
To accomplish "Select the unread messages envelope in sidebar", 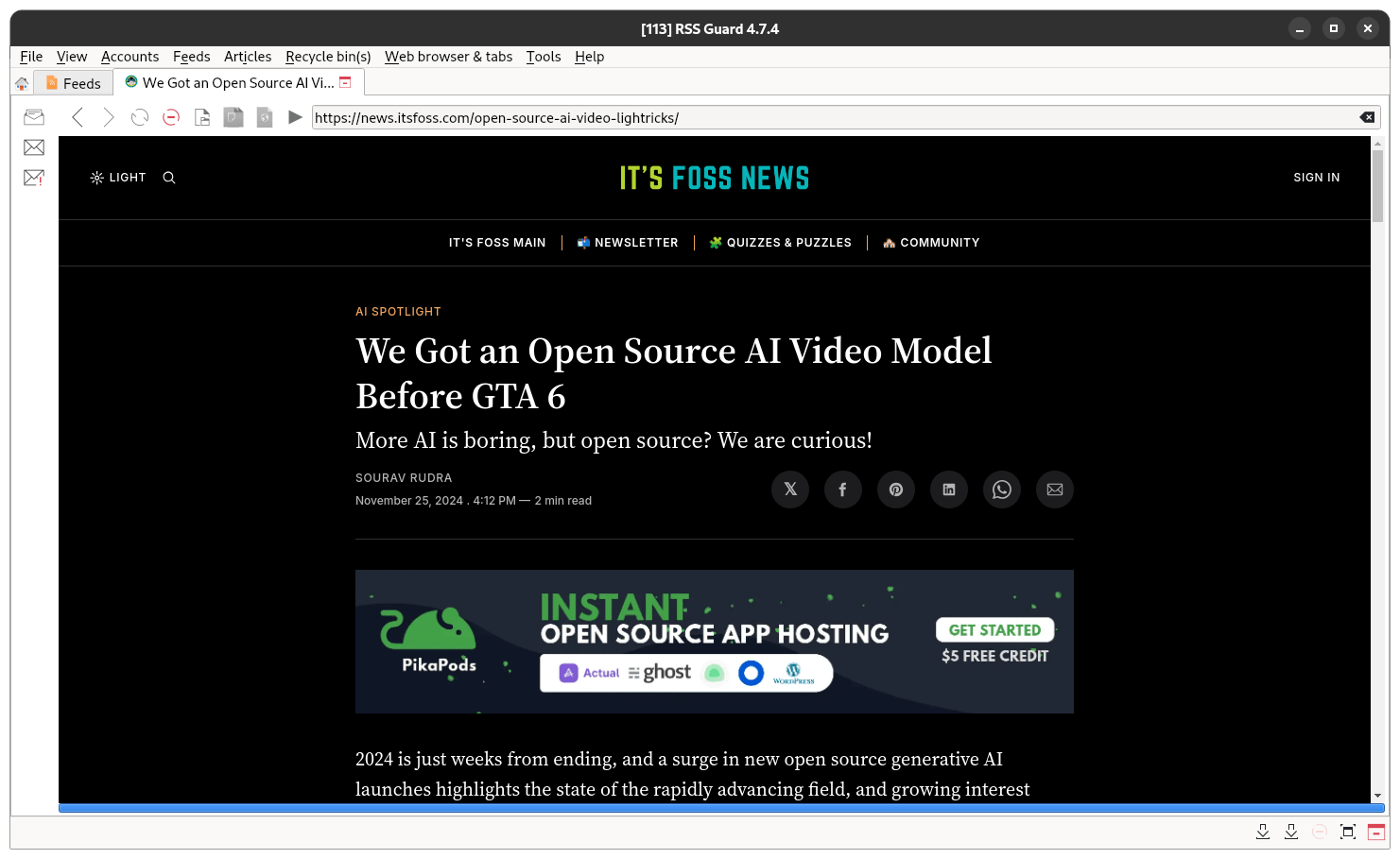I will point(33,146).
